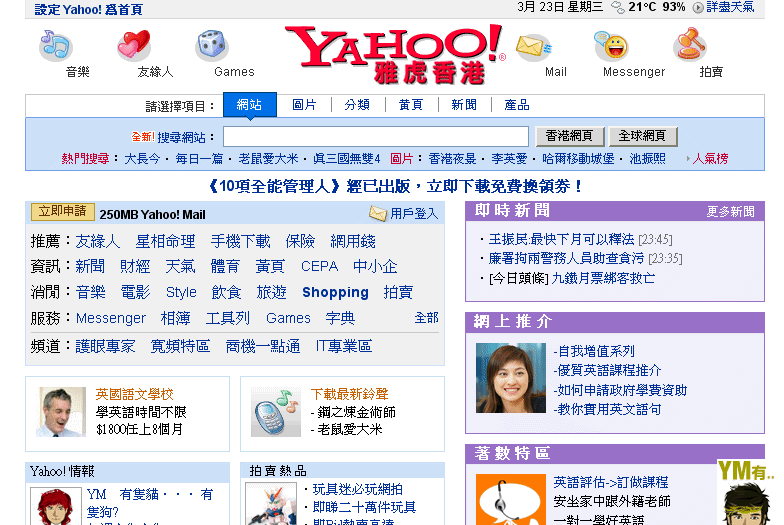Open the 玩具迷必玩網拍 auction link
Viewport: 784px width, 525px height.
(358, 490)
